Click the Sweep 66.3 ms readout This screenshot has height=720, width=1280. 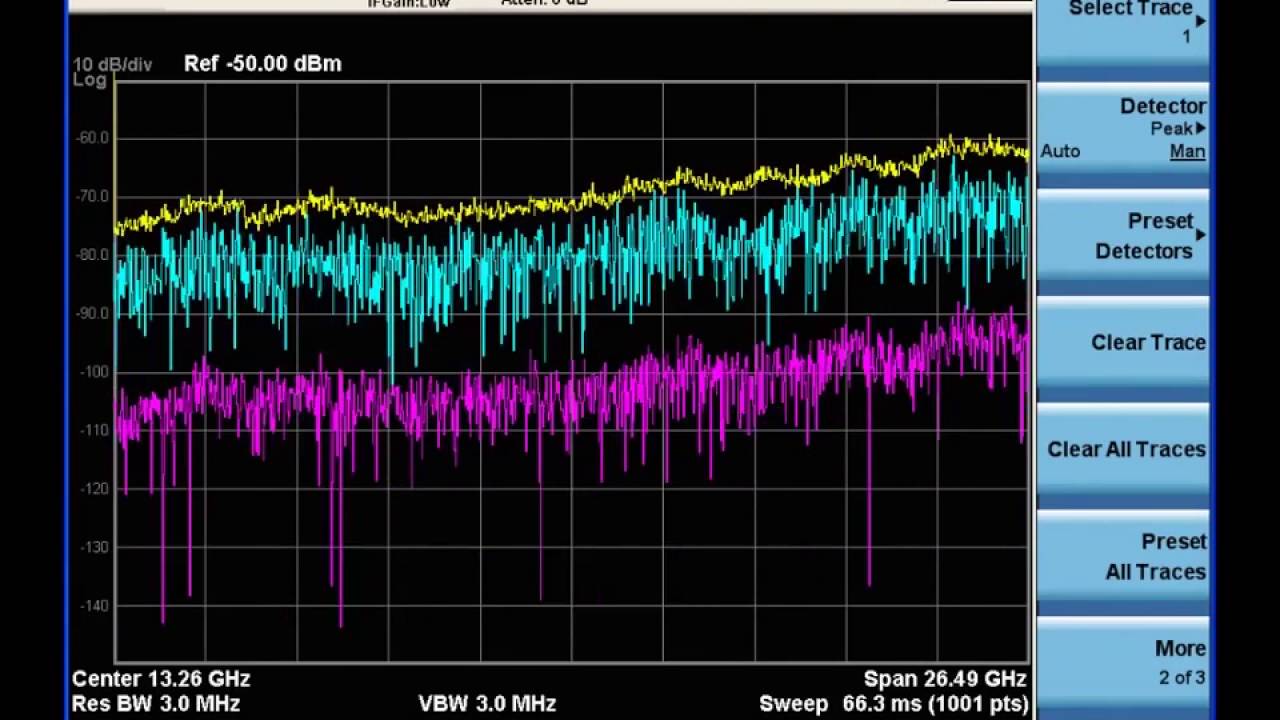(x=894, y=704)
